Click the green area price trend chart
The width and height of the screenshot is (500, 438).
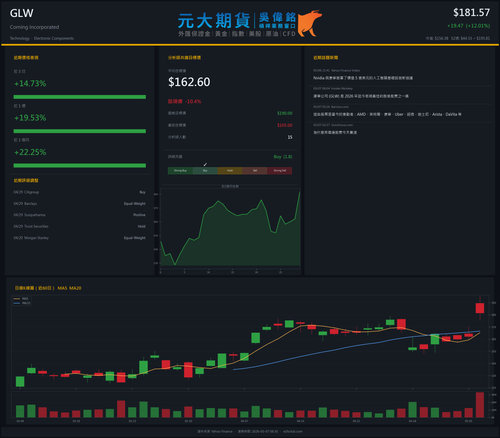[230, 230]
